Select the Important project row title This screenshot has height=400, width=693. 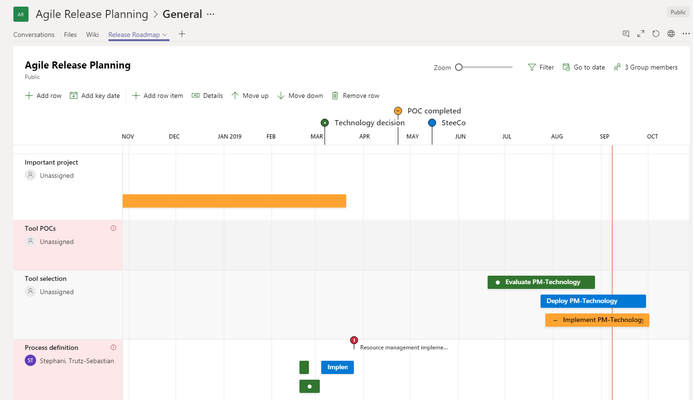click(x=51, y=162)
